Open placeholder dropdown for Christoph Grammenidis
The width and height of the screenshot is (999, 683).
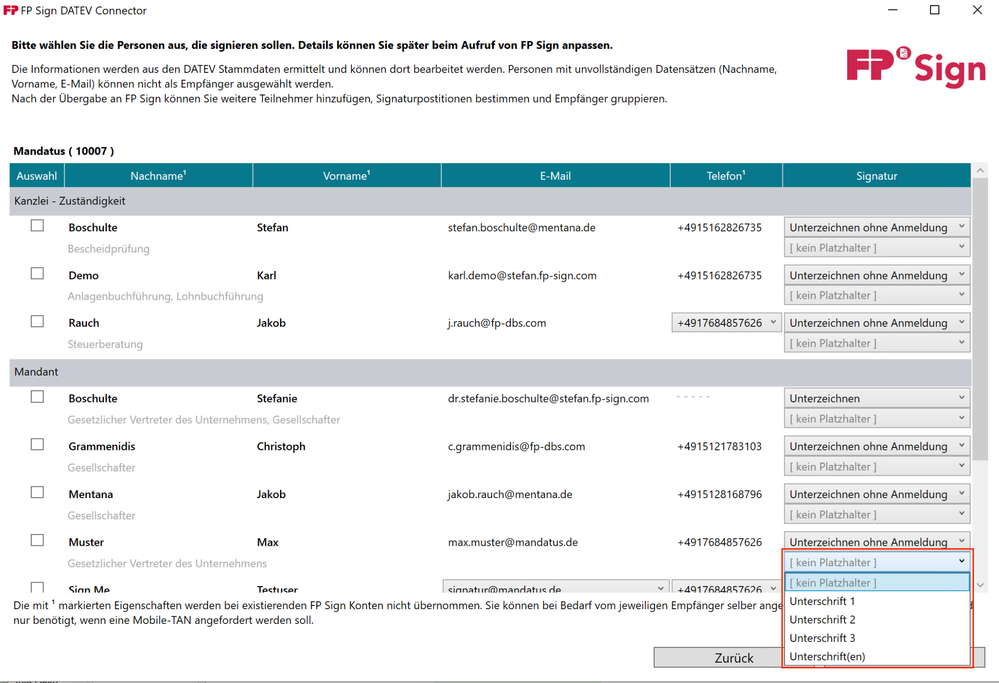point(877,466)
